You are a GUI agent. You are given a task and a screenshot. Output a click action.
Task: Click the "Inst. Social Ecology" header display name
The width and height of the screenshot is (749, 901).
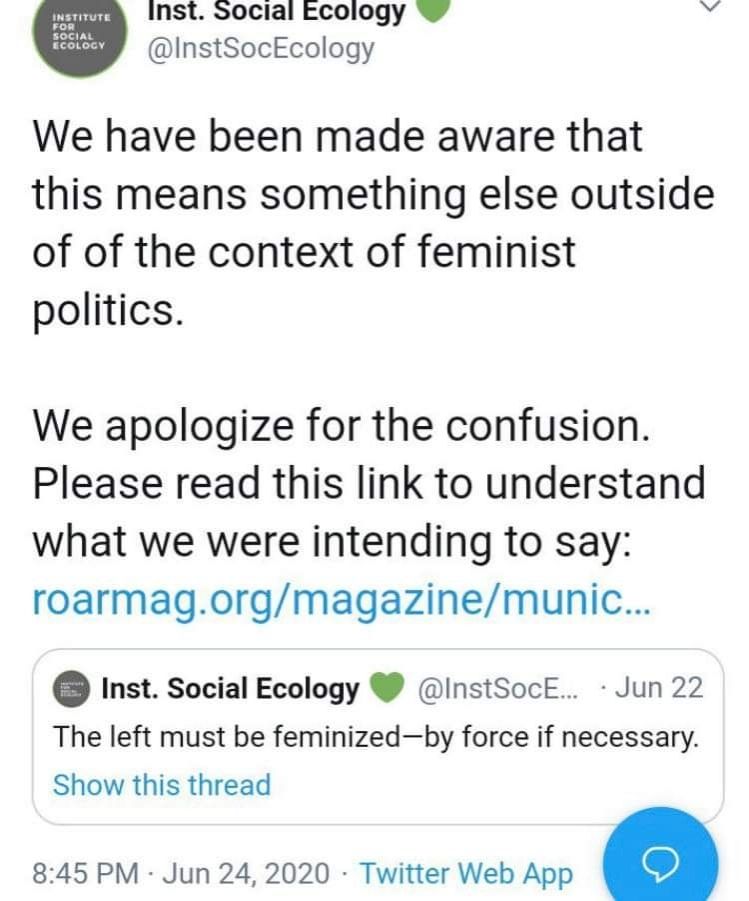[x=277, y=11]
